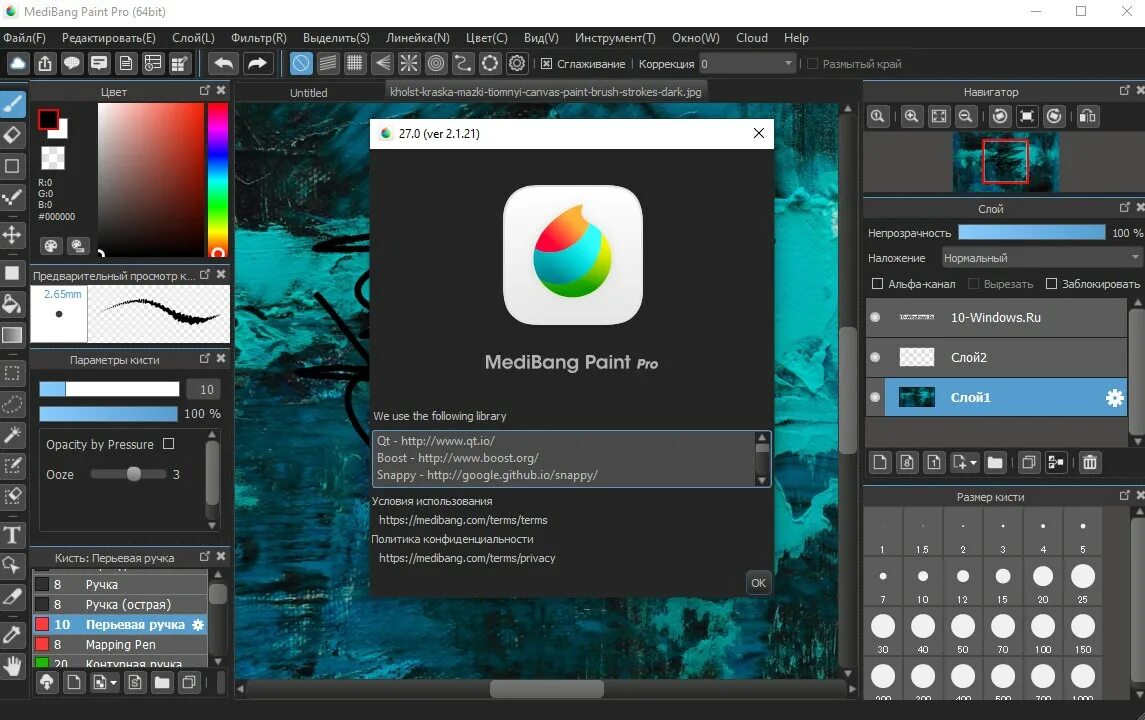This screenshot has width=1145, height=720.
Task: Select the Brush tool in left toolbar
Action: tap(12, 105)
